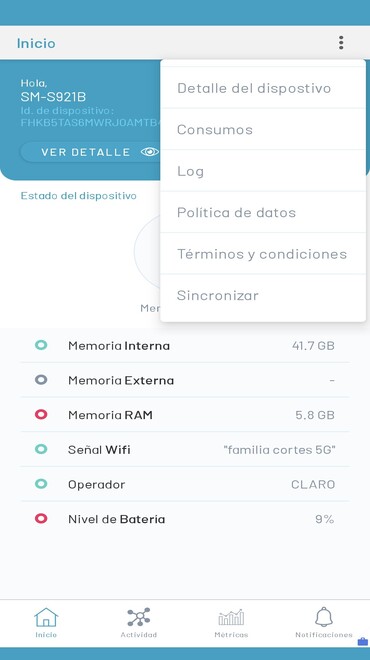Open Política de datos
The width and height of the screenshot is (370, 660).
point(263,212)
